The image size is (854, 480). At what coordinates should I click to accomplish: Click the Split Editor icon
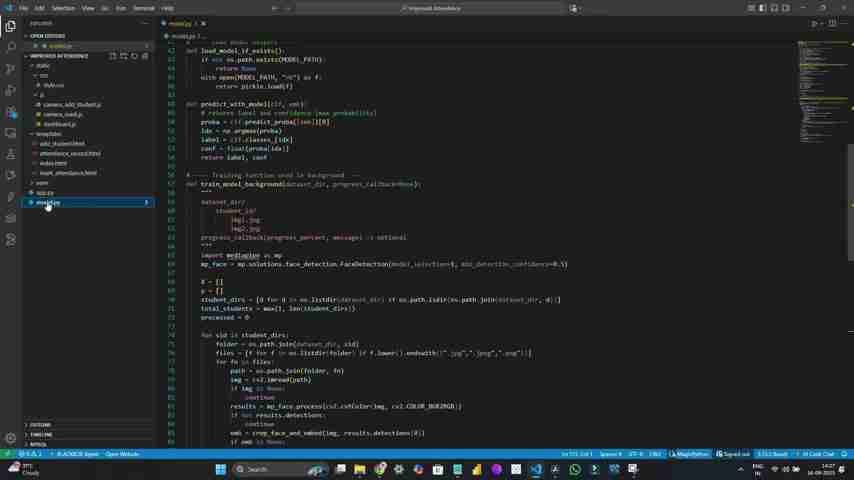click(832, 23)
